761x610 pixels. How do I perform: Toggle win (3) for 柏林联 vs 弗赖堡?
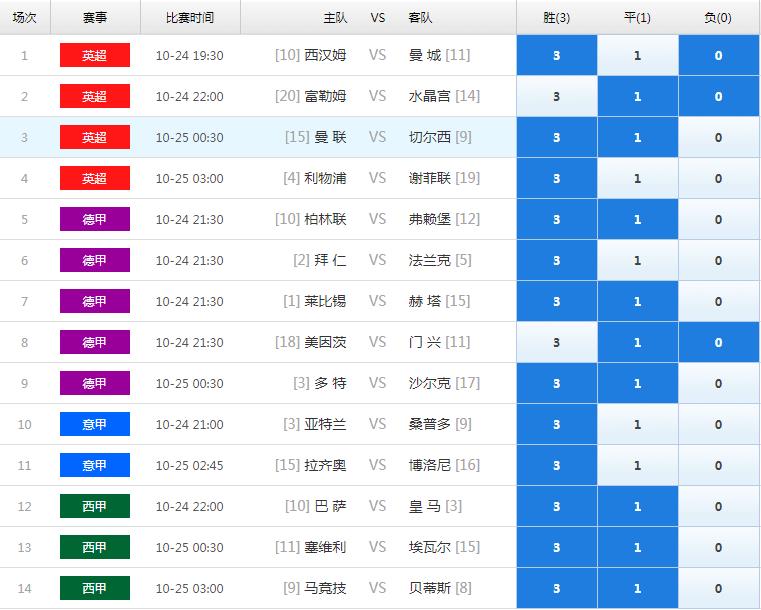pyautogui.click(x=557, y=219)
